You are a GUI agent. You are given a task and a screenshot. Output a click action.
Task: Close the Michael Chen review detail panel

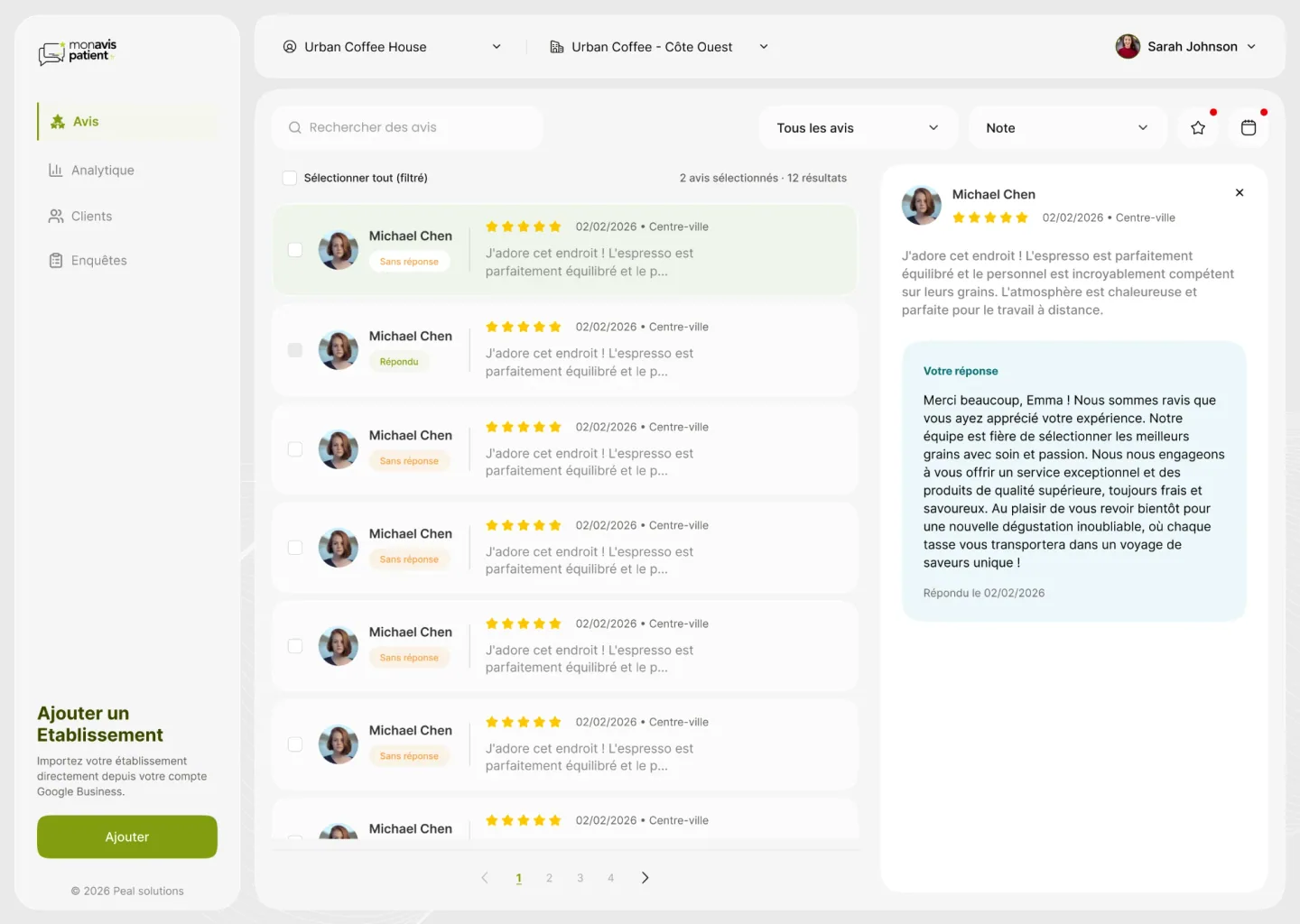coord(1240,192)
